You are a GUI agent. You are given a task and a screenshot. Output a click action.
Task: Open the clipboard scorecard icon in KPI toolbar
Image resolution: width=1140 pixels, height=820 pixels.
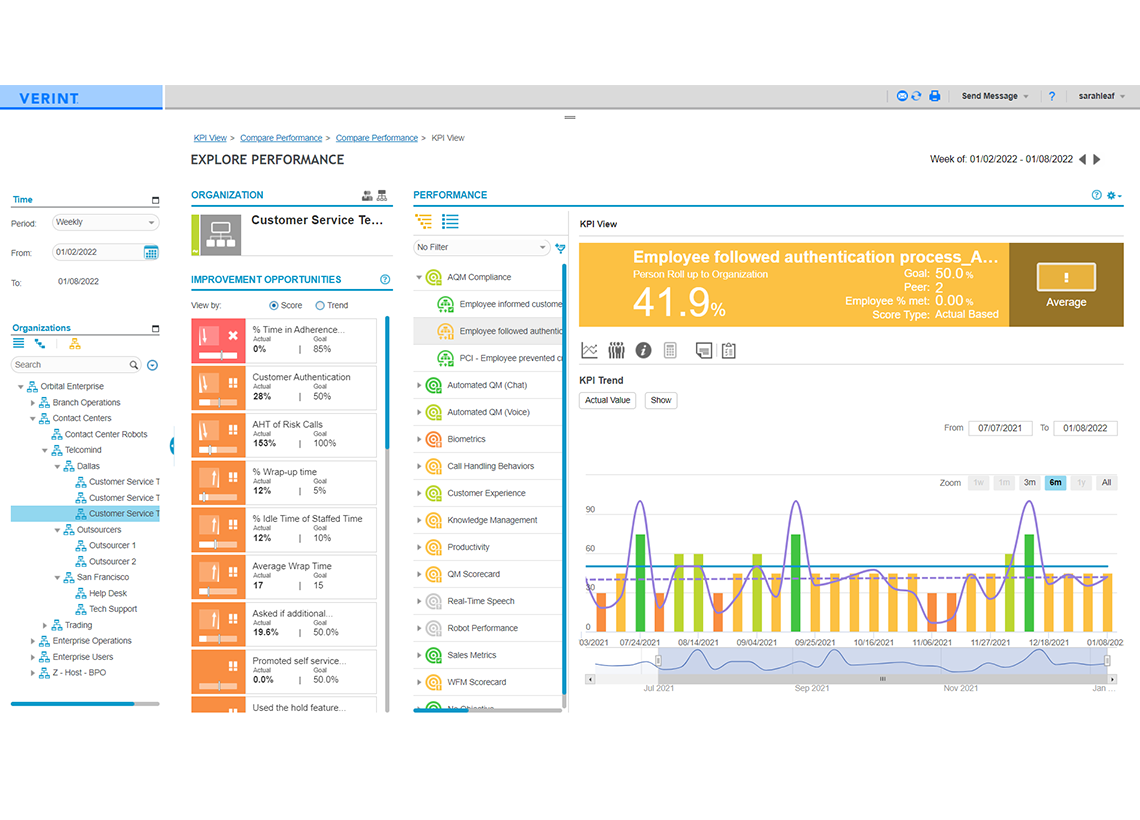[728, 350]
